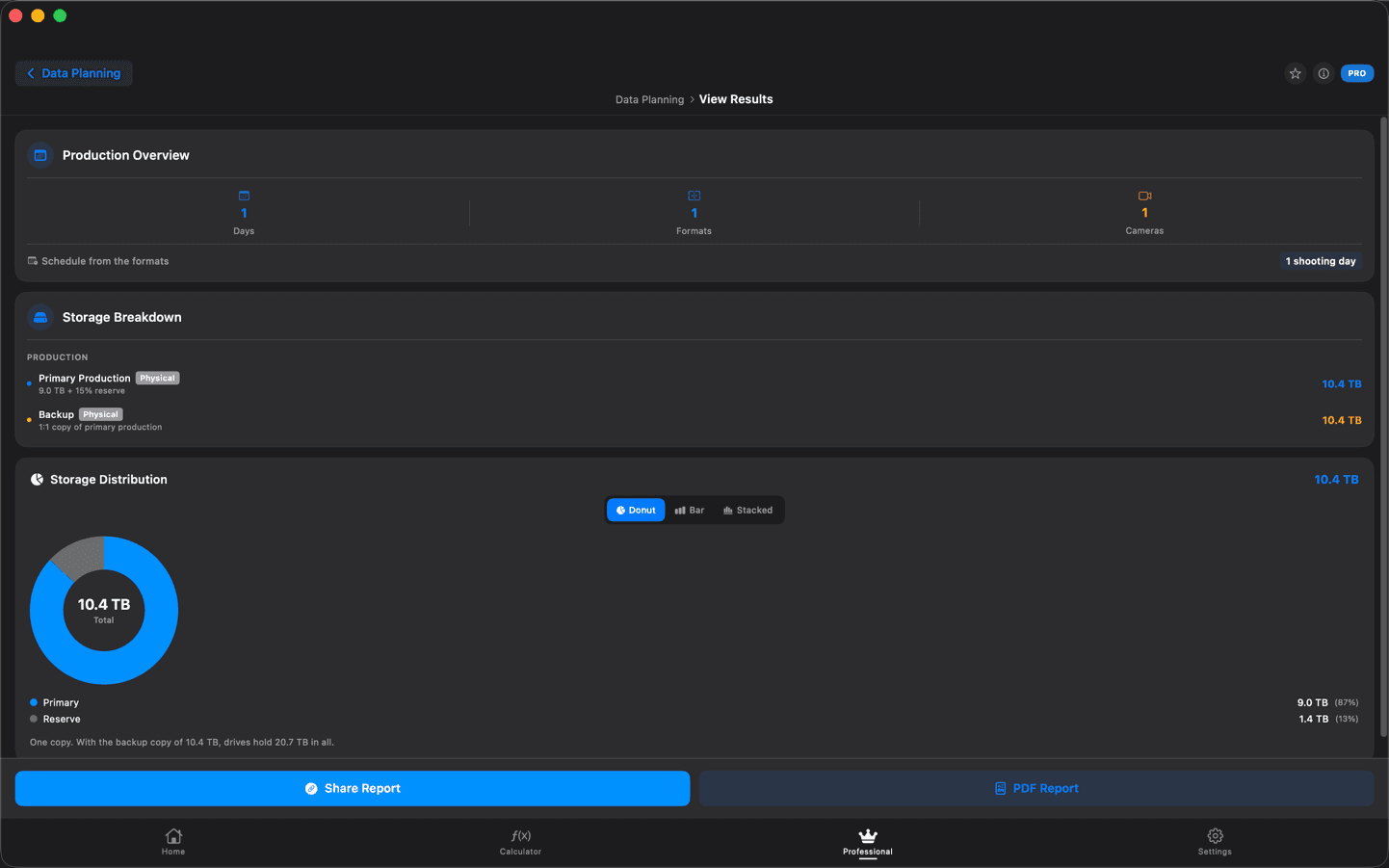This screenshot has height=868, width=1389.
Task: Open the Calculator tab
Action: [520, 842]
